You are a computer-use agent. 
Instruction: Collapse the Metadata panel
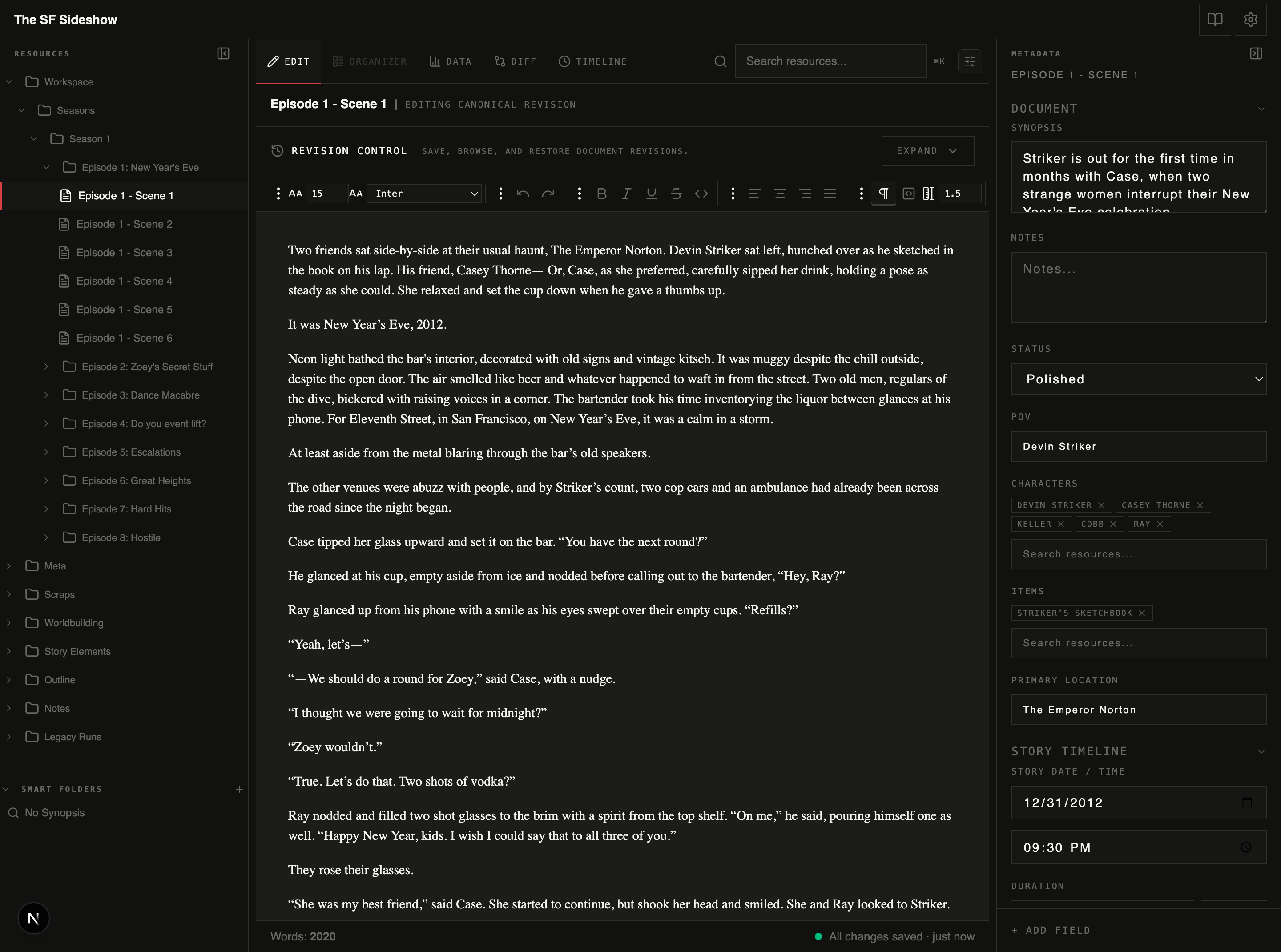1256,53
